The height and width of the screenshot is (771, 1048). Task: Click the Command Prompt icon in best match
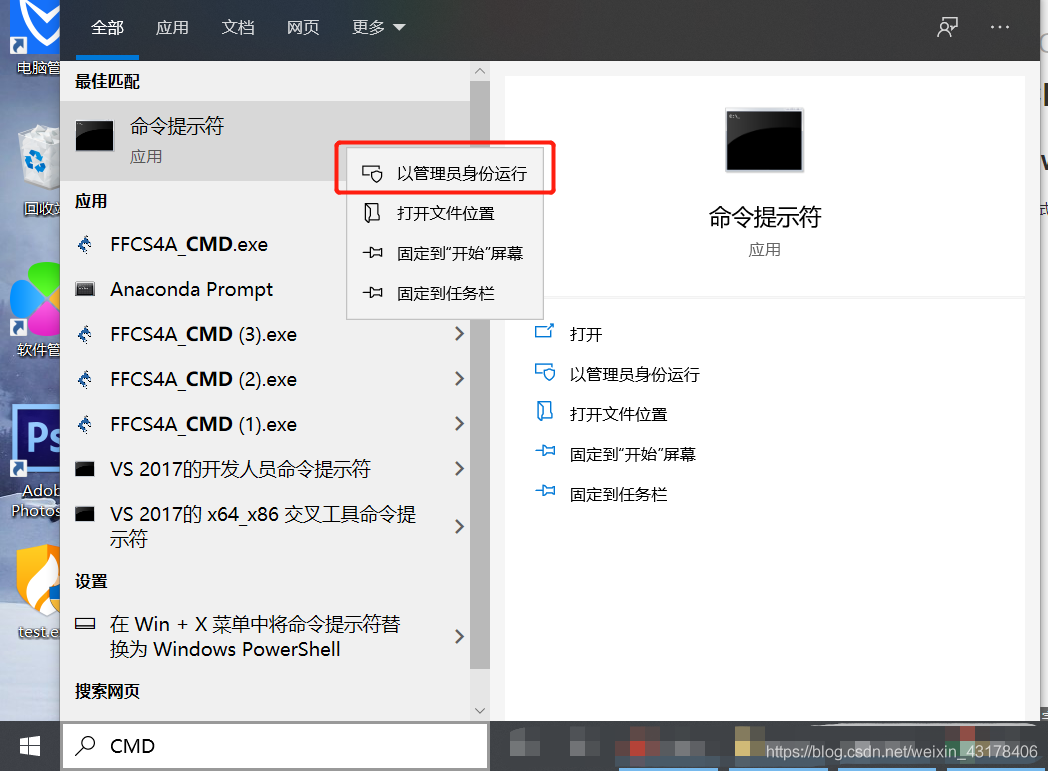click(94, 136)
